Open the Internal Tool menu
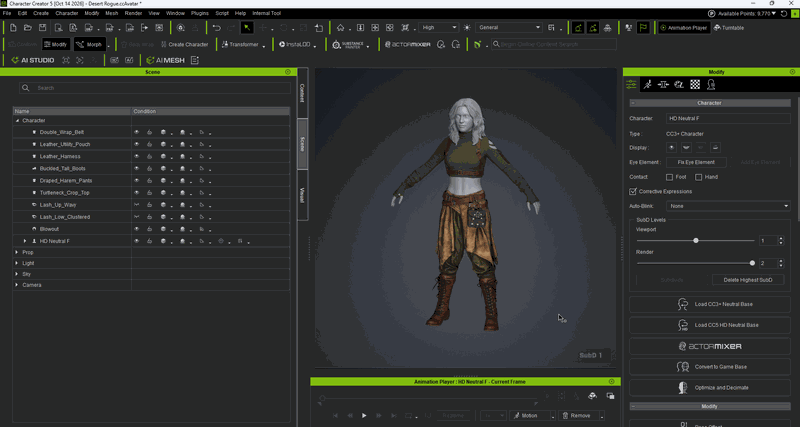 (x=266, y=13)
